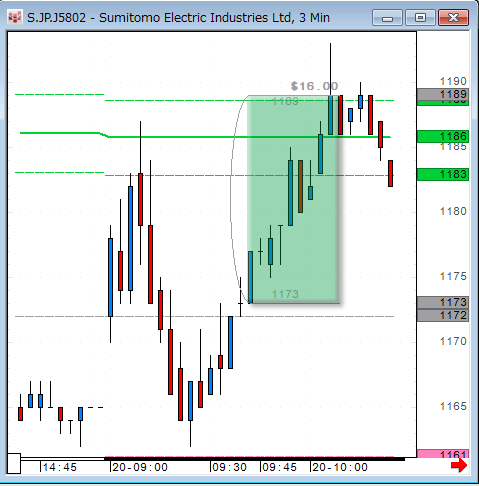Click the gray 1189 price marker
The image size is (479, 486).
tap(443, 94)
